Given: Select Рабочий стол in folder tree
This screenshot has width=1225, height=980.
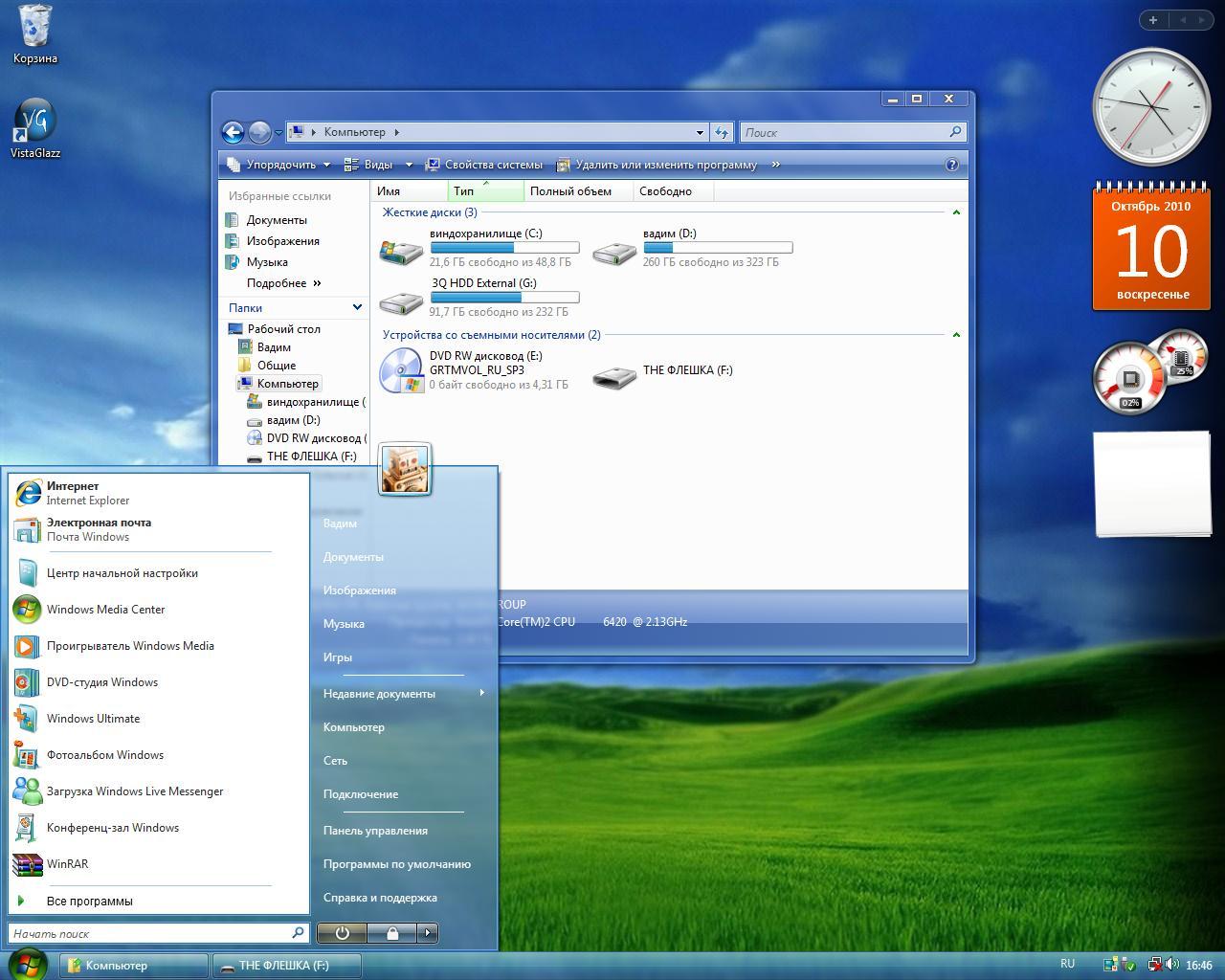Looking at the screenshot, I should click(x=283, y=329).
